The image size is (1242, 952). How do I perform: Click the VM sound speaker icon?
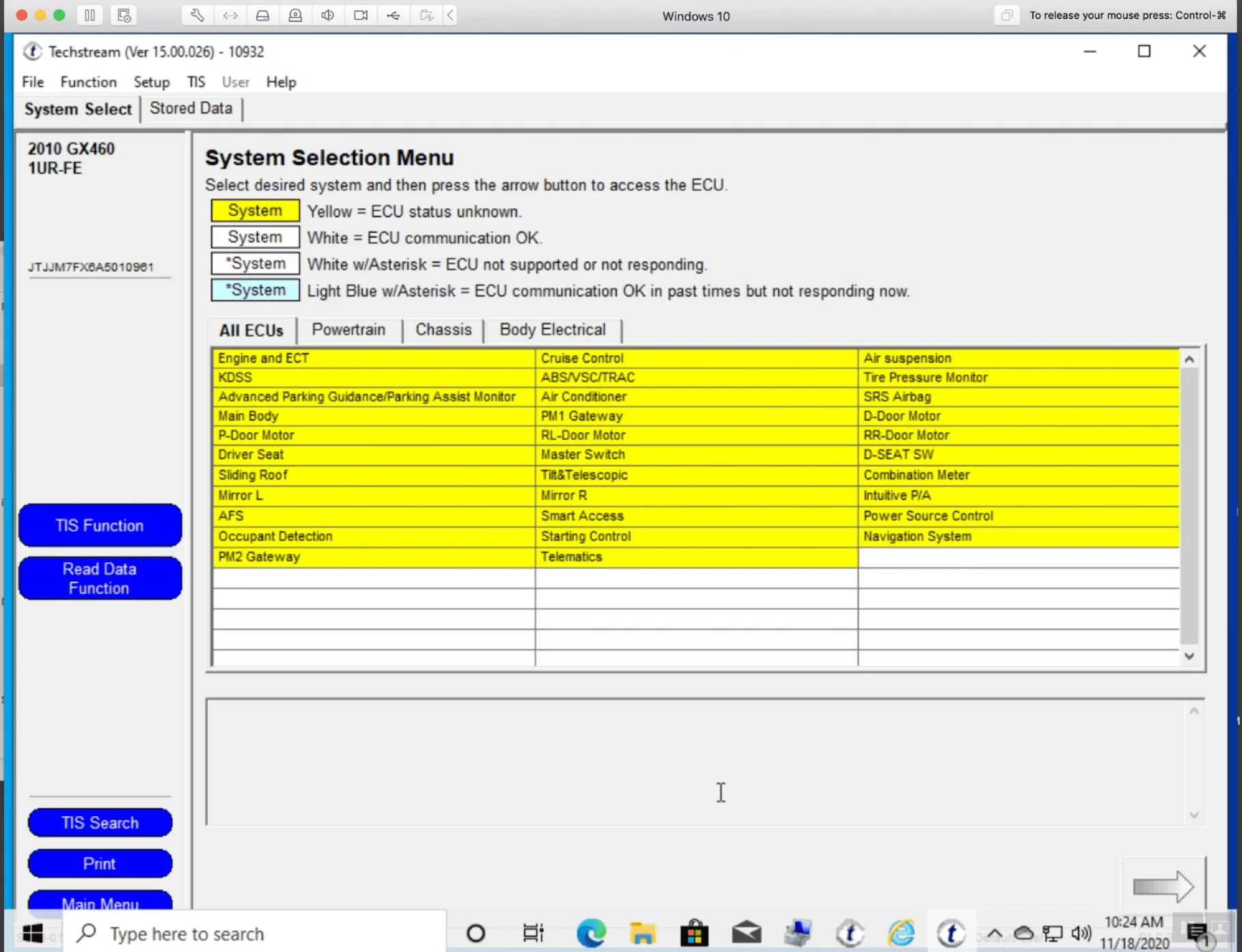[x=328, y=15]
